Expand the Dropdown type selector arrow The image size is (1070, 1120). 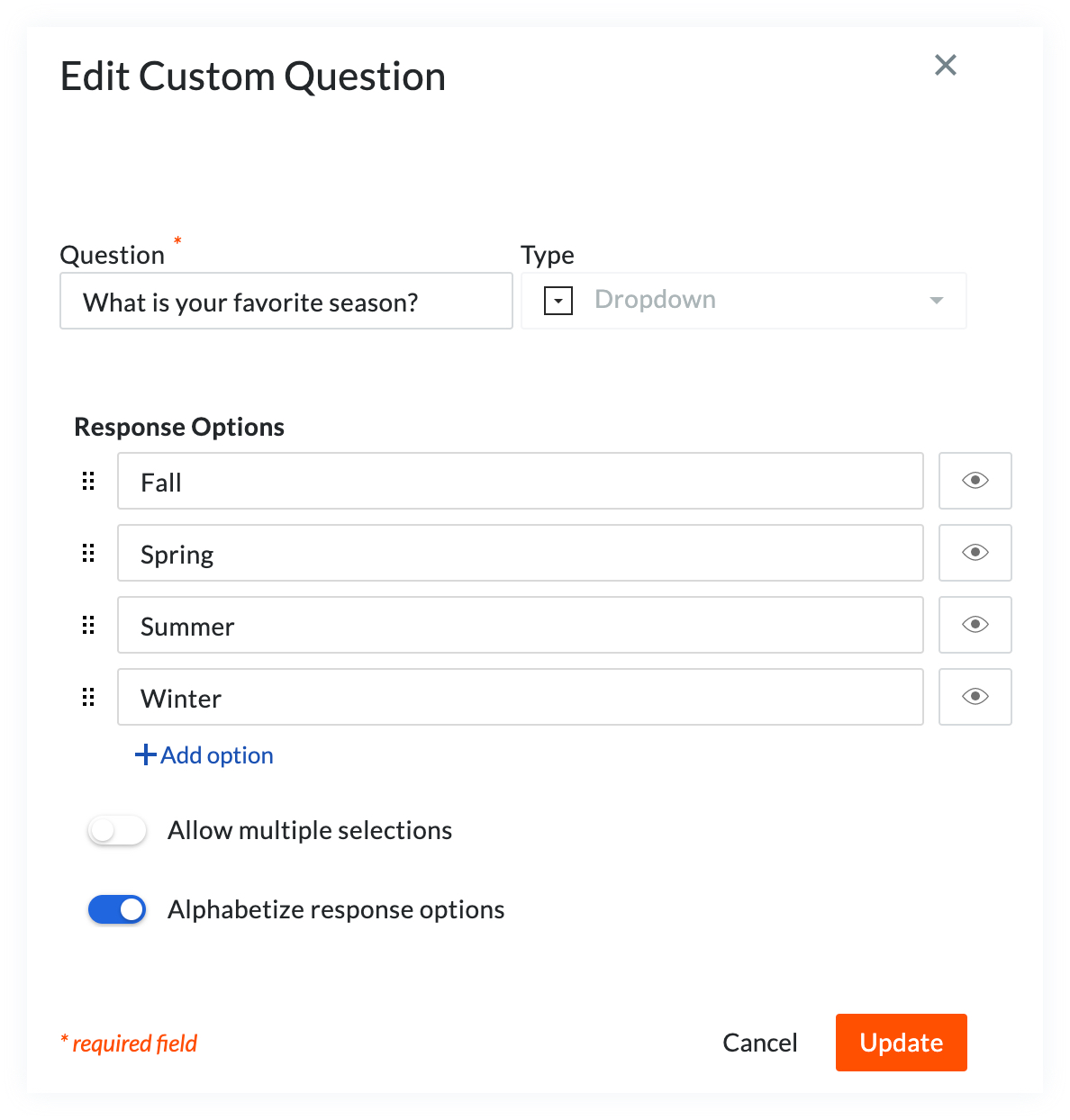936,301
